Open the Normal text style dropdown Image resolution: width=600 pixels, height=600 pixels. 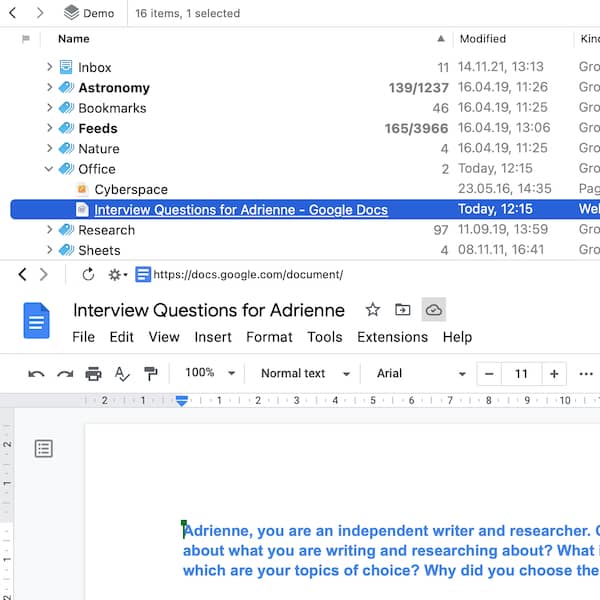pyautogui.click(x=305, y=373)
